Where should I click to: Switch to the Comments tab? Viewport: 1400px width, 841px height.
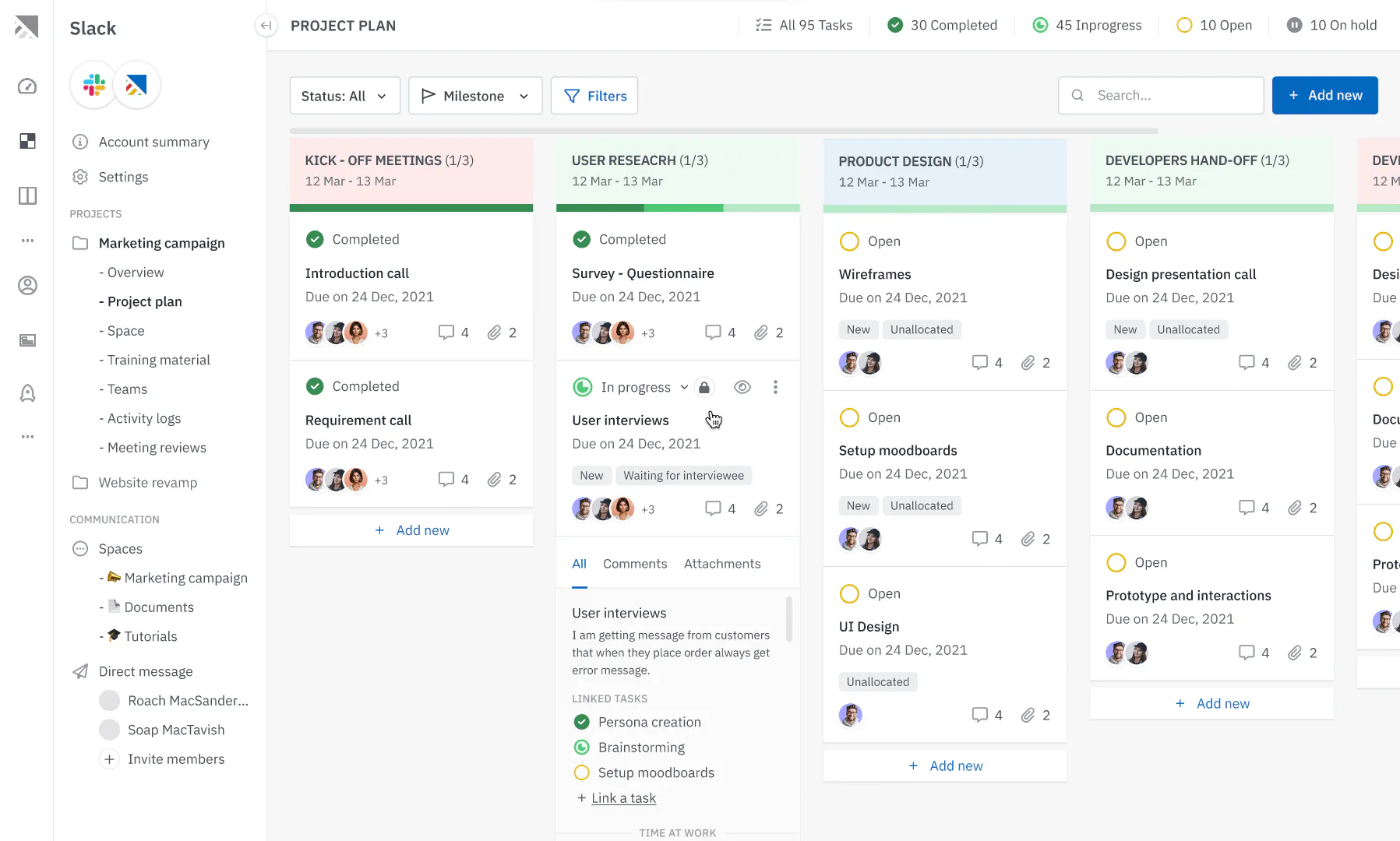point(635,564)
